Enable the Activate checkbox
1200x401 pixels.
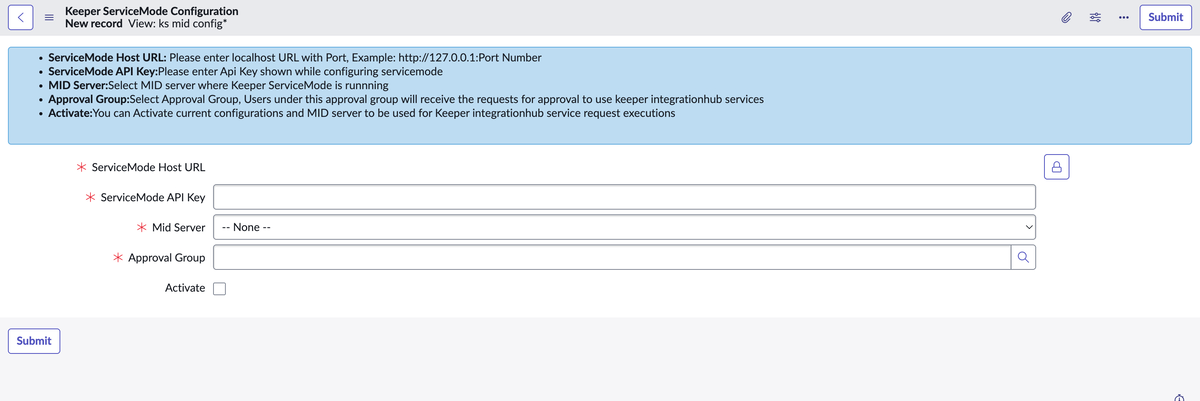pyautogui.click(x=220, y=289)
